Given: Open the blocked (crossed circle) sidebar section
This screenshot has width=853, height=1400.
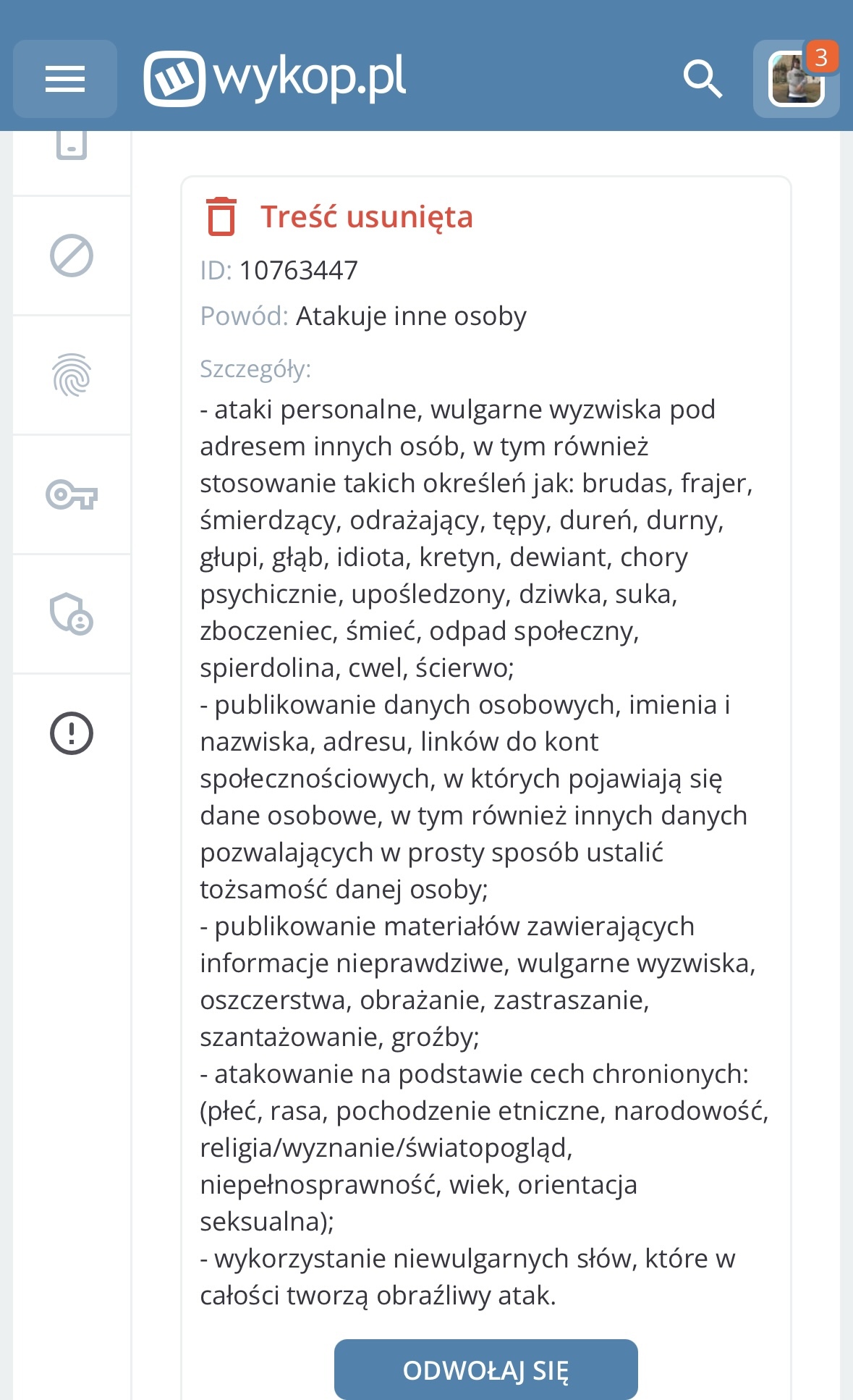Looking at the screenshot, I should pyautogui.click(x=72, y=256).
